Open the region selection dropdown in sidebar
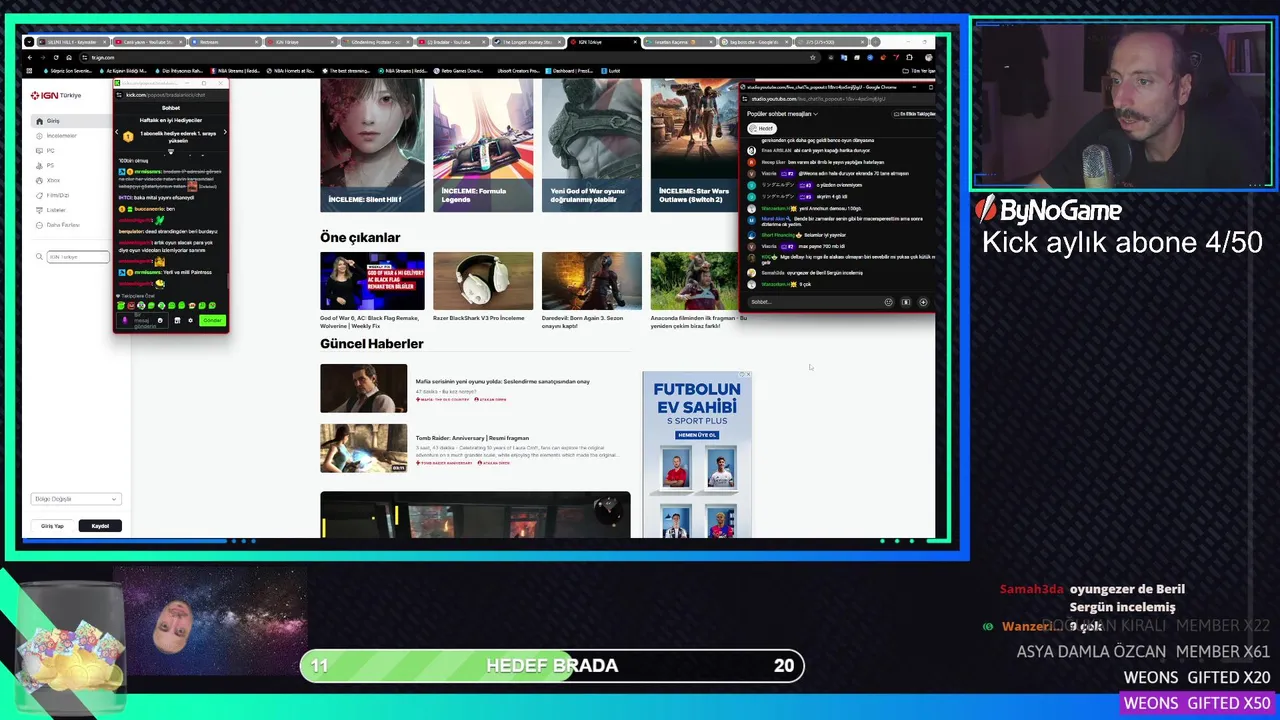1280x720 pixels. (75, 499)
